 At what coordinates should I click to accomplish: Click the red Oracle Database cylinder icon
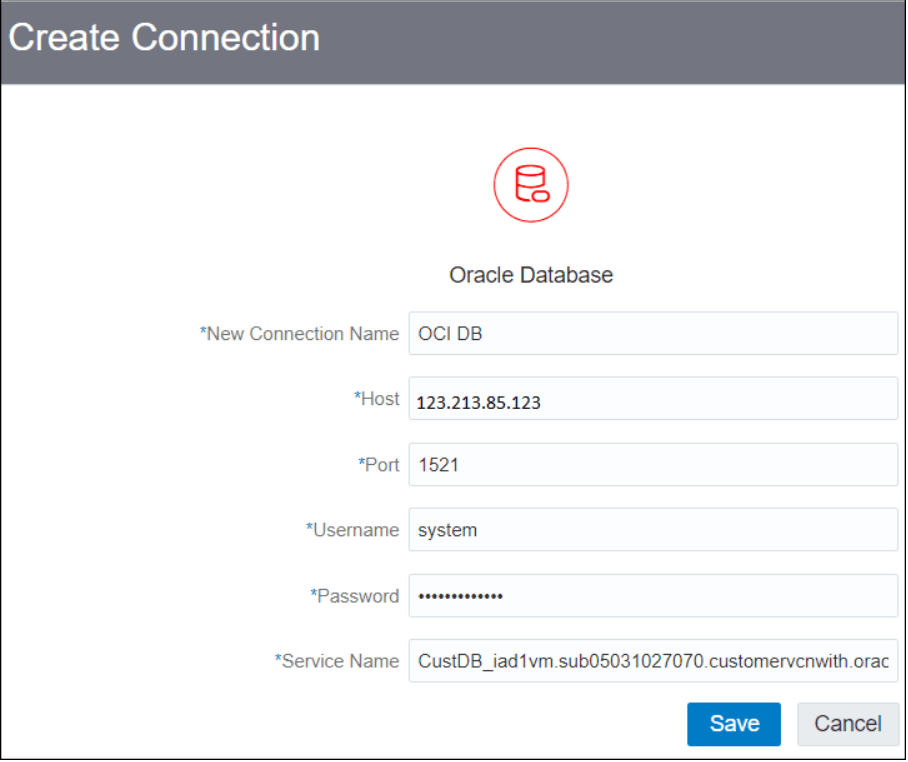click(x=531, y=185)
